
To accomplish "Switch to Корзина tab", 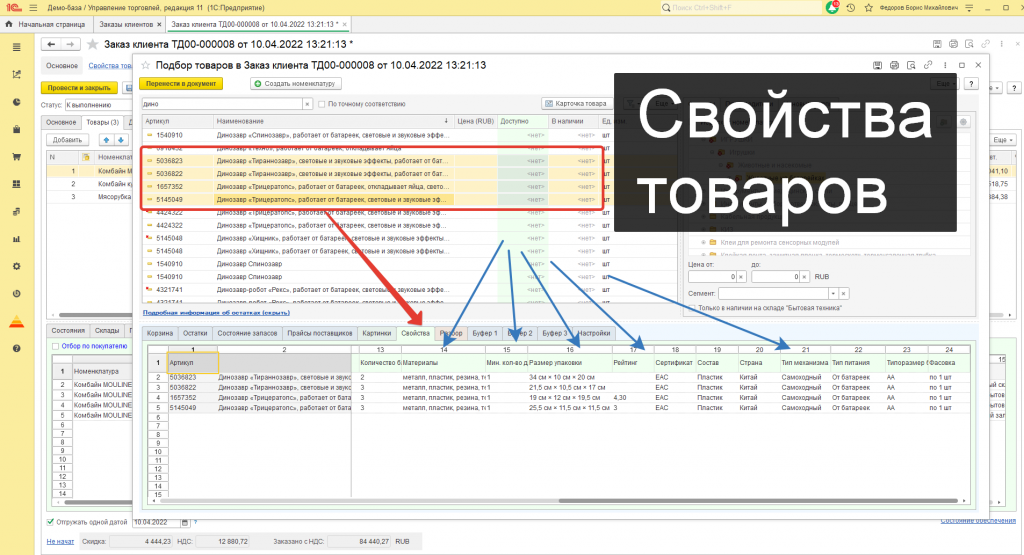I will click(x=160, y=333).
